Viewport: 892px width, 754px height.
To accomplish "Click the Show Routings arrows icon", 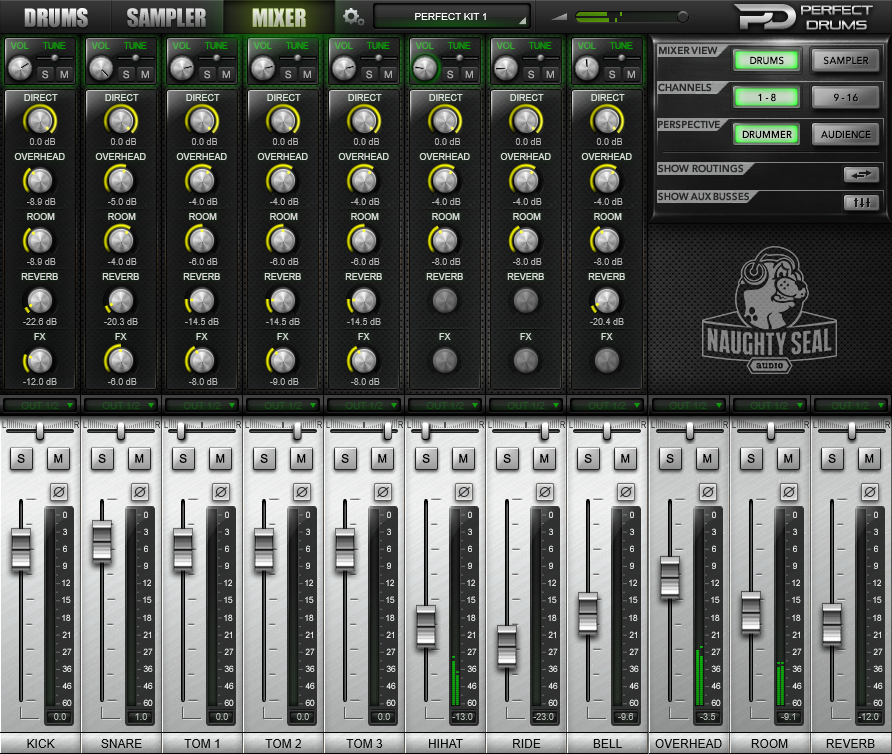I will pos(860,174).
